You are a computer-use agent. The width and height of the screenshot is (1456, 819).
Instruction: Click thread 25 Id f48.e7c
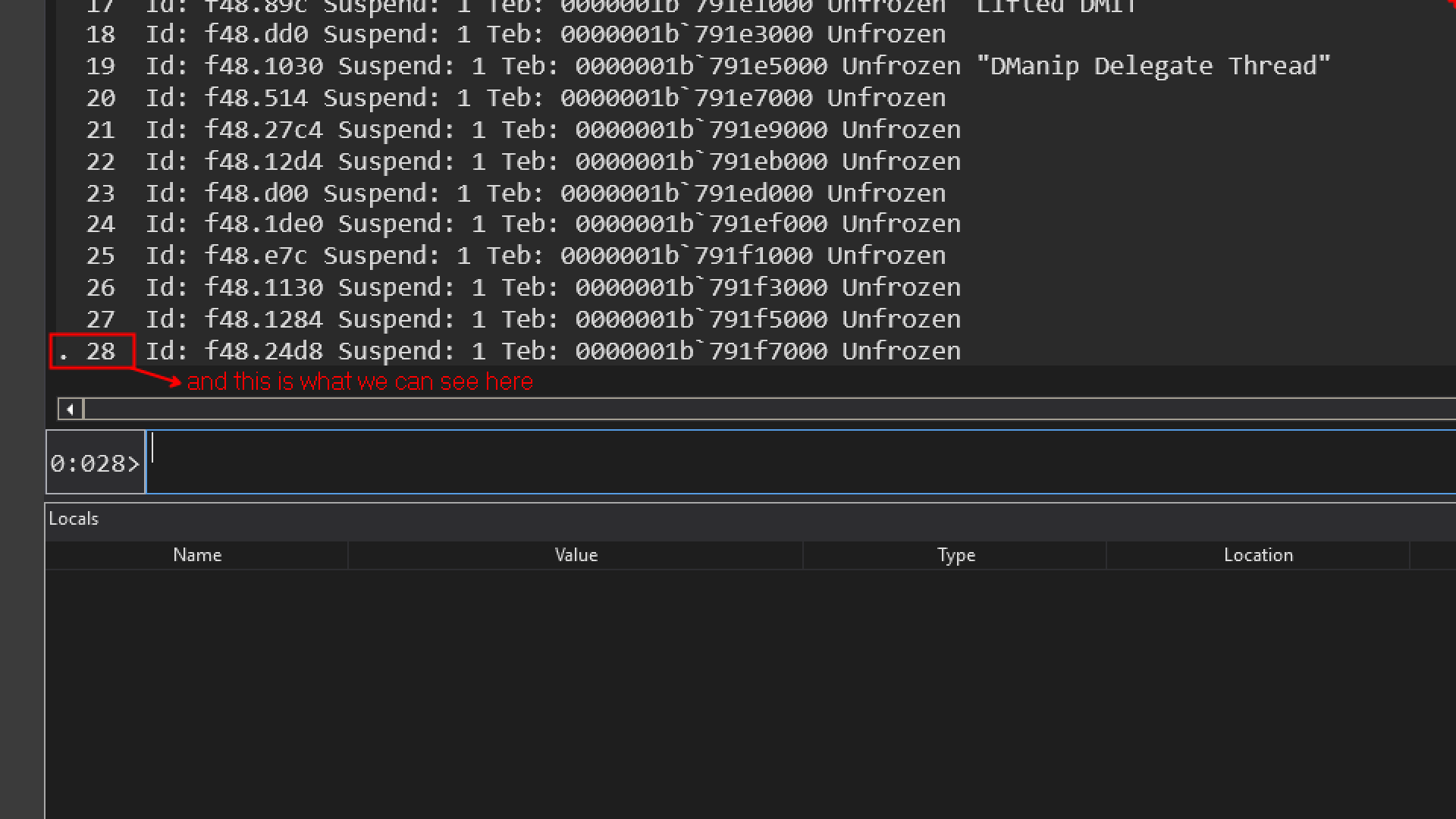coord(256,256)
